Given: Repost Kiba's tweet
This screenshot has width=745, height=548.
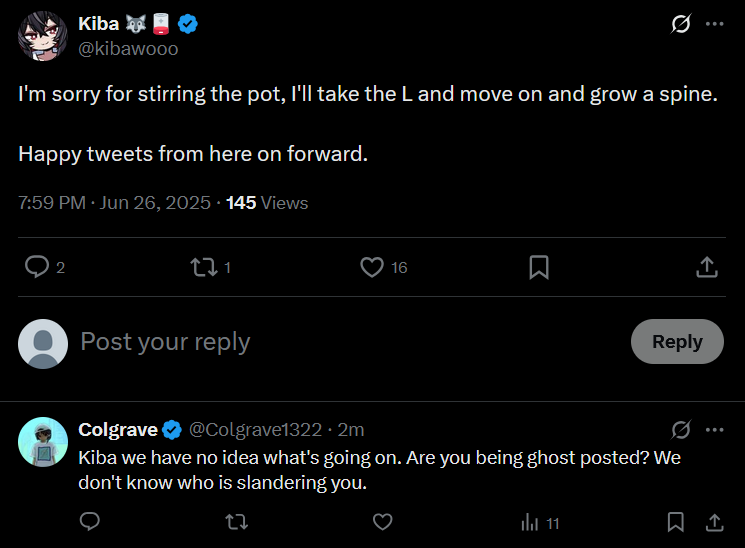Looking at the screenshot, I should 202,267.
